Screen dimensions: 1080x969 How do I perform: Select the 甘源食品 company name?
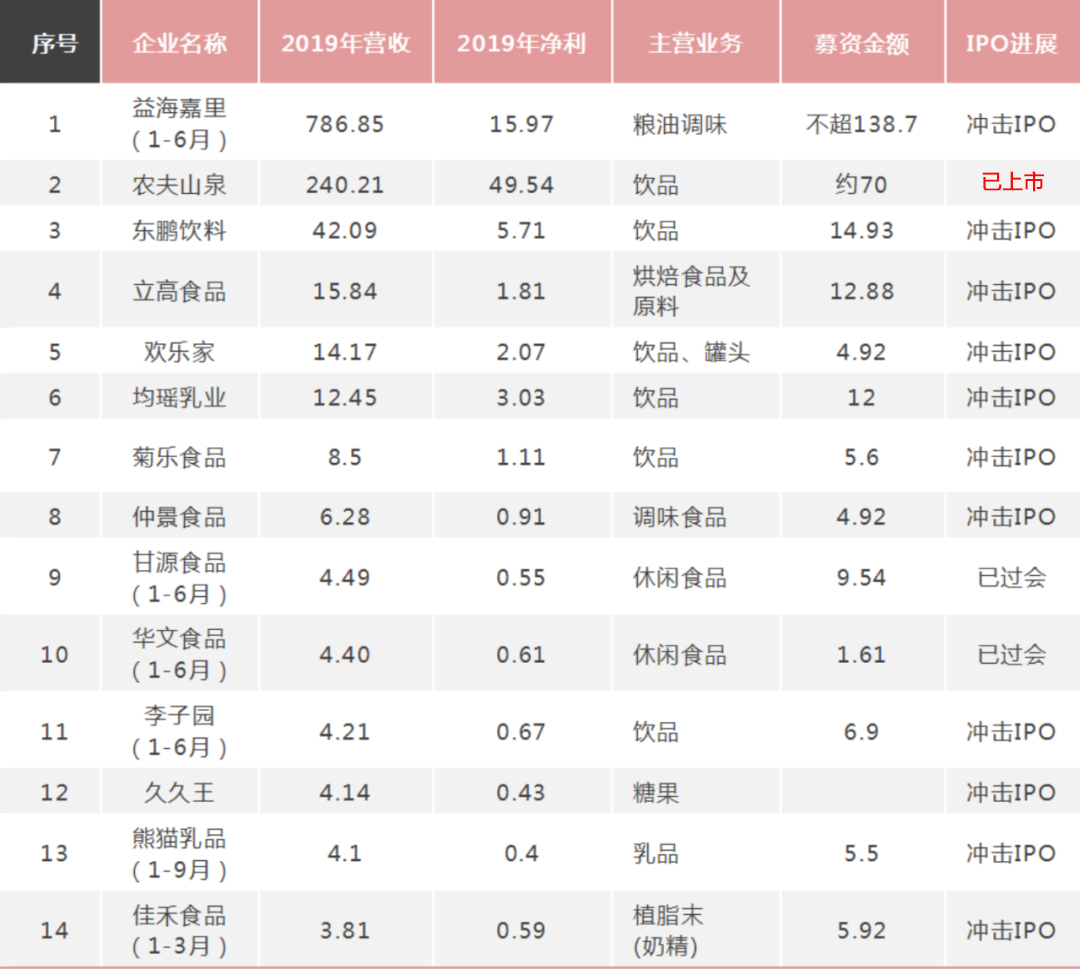coord(179,577)
